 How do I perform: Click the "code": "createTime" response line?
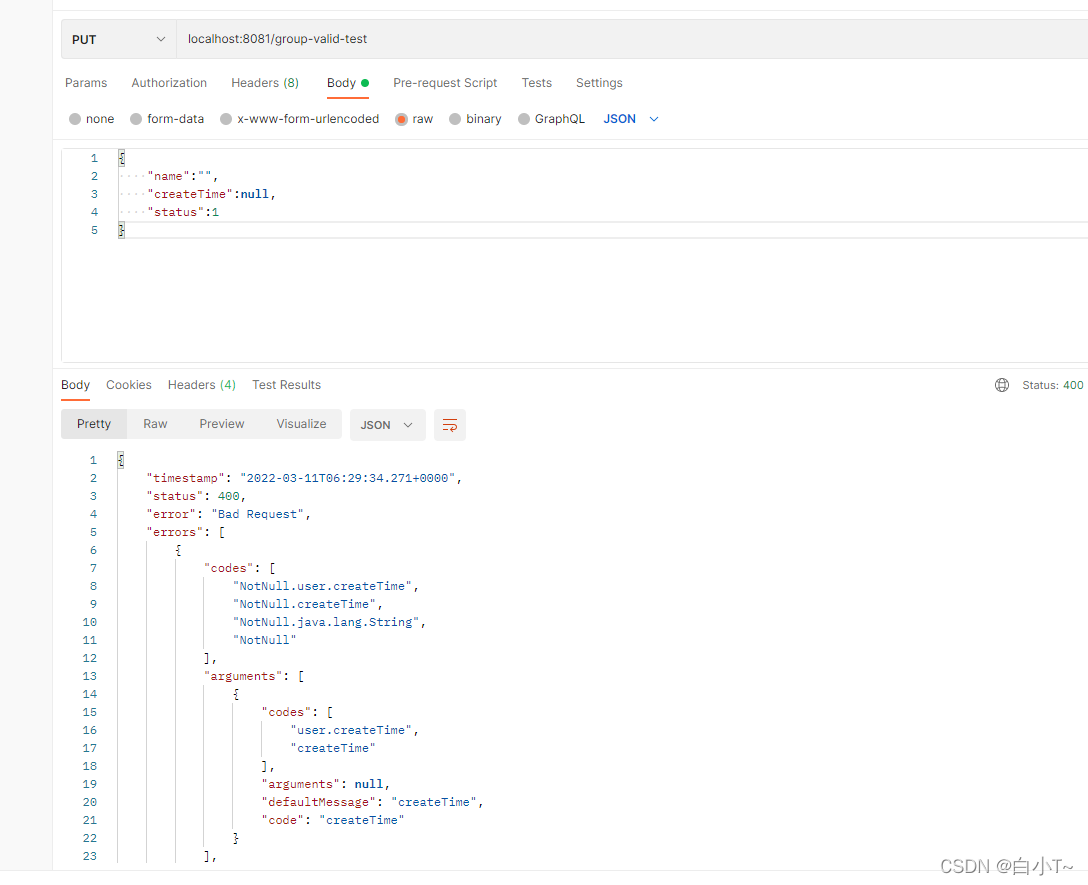[332, 820]
